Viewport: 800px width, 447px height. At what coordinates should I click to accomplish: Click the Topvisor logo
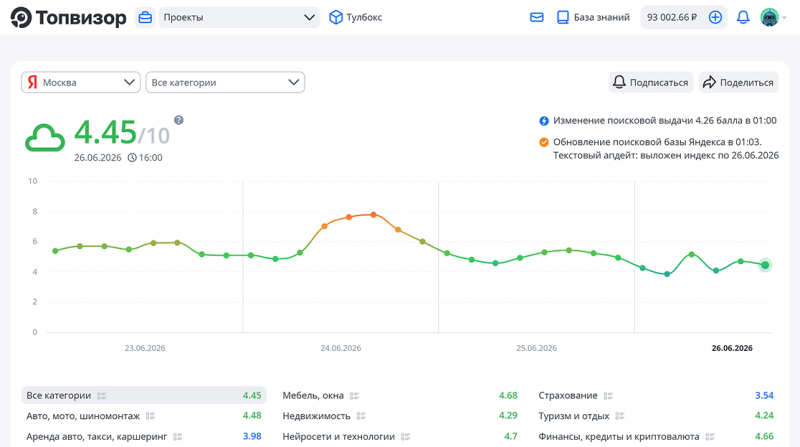pyautogui.click(x=68, y=17)
